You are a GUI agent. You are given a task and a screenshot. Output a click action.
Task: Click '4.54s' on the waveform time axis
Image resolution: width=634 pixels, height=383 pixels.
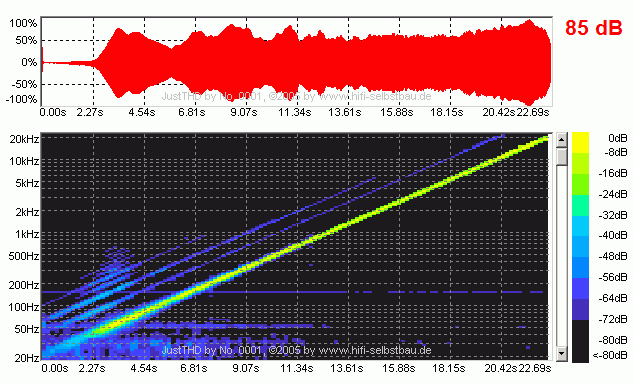pos(142,112)
